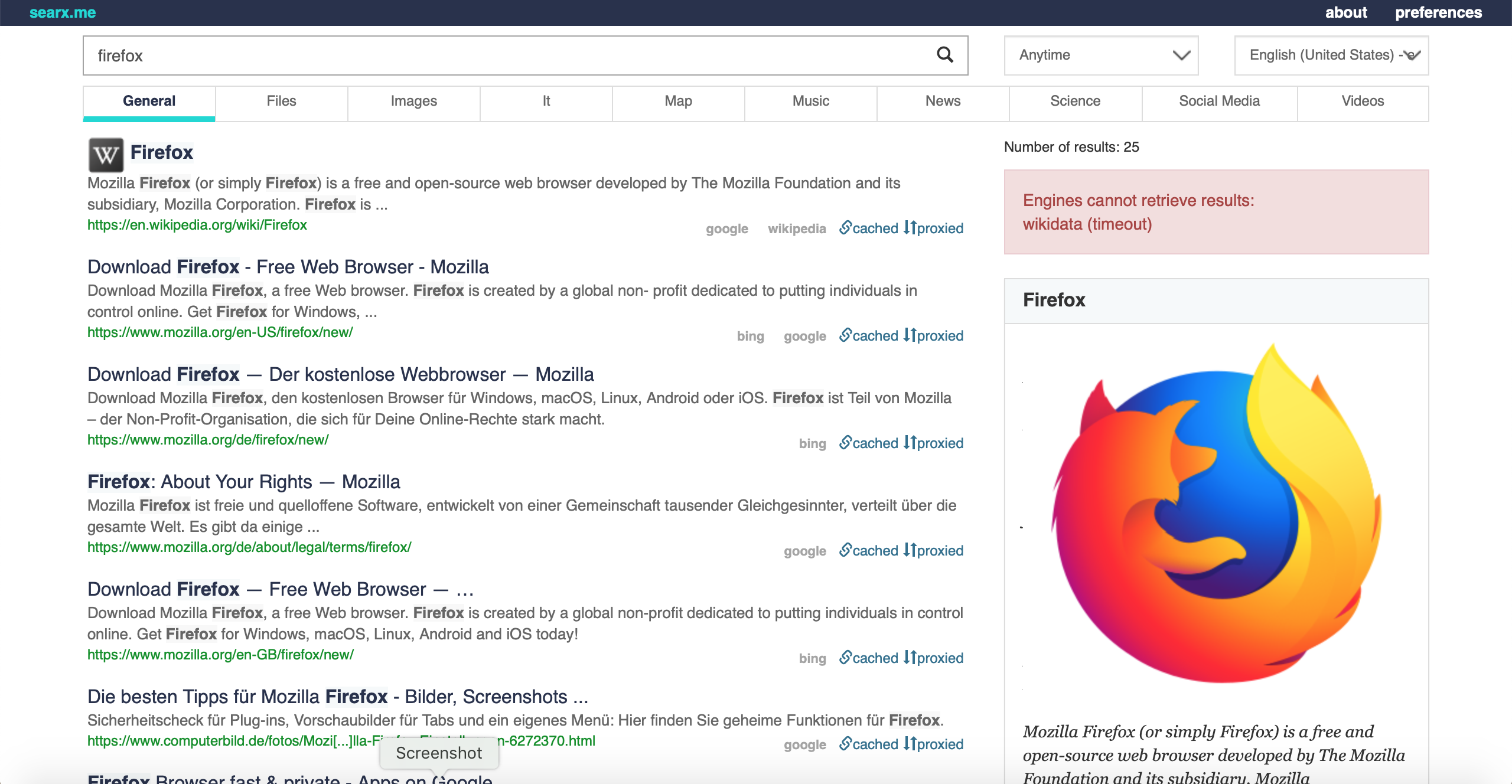Open cached link for computerbild.de result

click(868, 744)
